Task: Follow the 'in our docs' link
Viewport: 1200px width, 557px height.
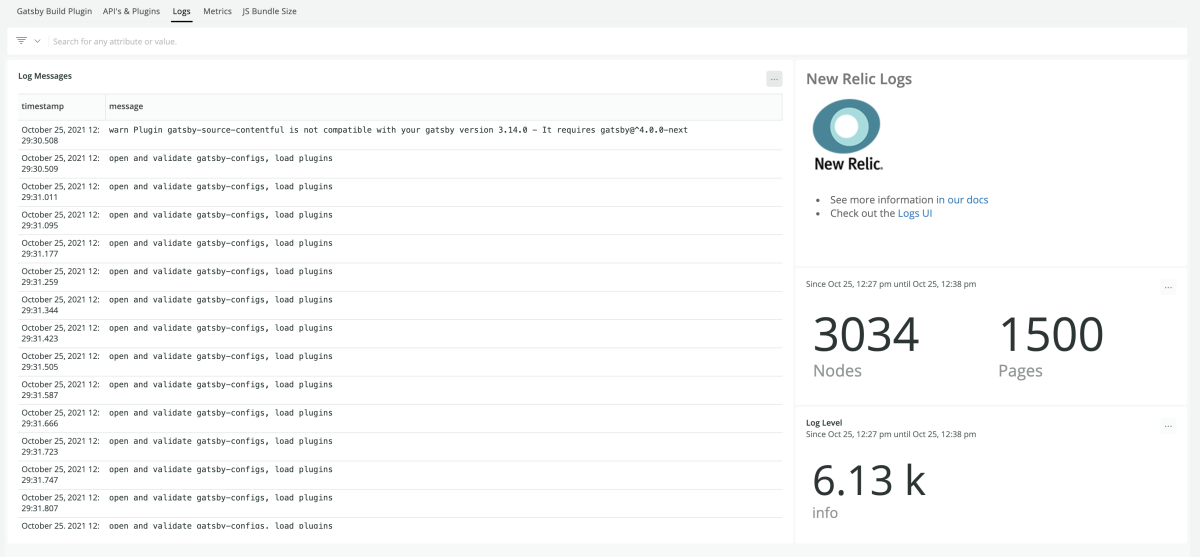Action: 962,200
